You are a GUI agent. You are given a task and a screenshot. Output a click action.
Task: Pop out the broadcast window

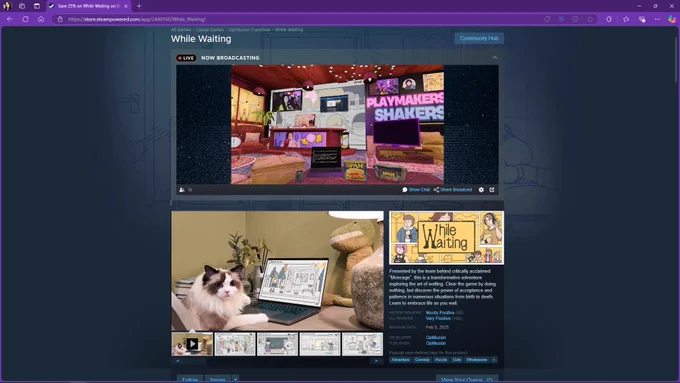point(492,190)
